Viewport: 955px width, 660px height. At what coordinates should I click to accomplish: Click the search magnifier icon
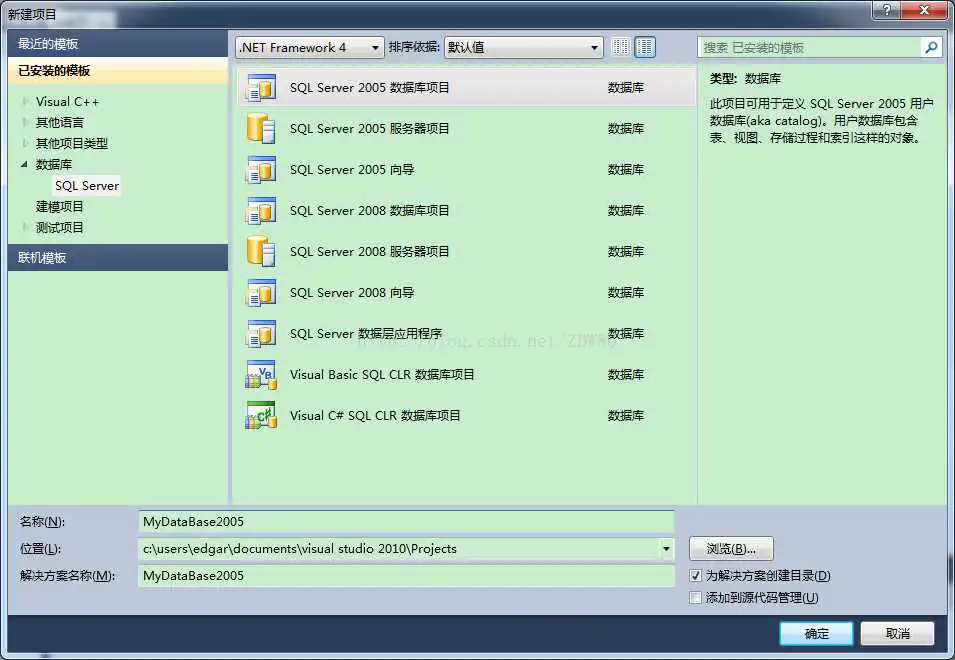click(931, 47)
